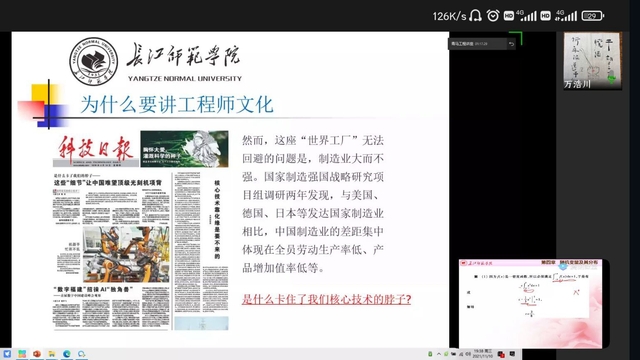Click the colorful grid app taskbar icon
The image size is (640, 360).
tap(22, 354)
